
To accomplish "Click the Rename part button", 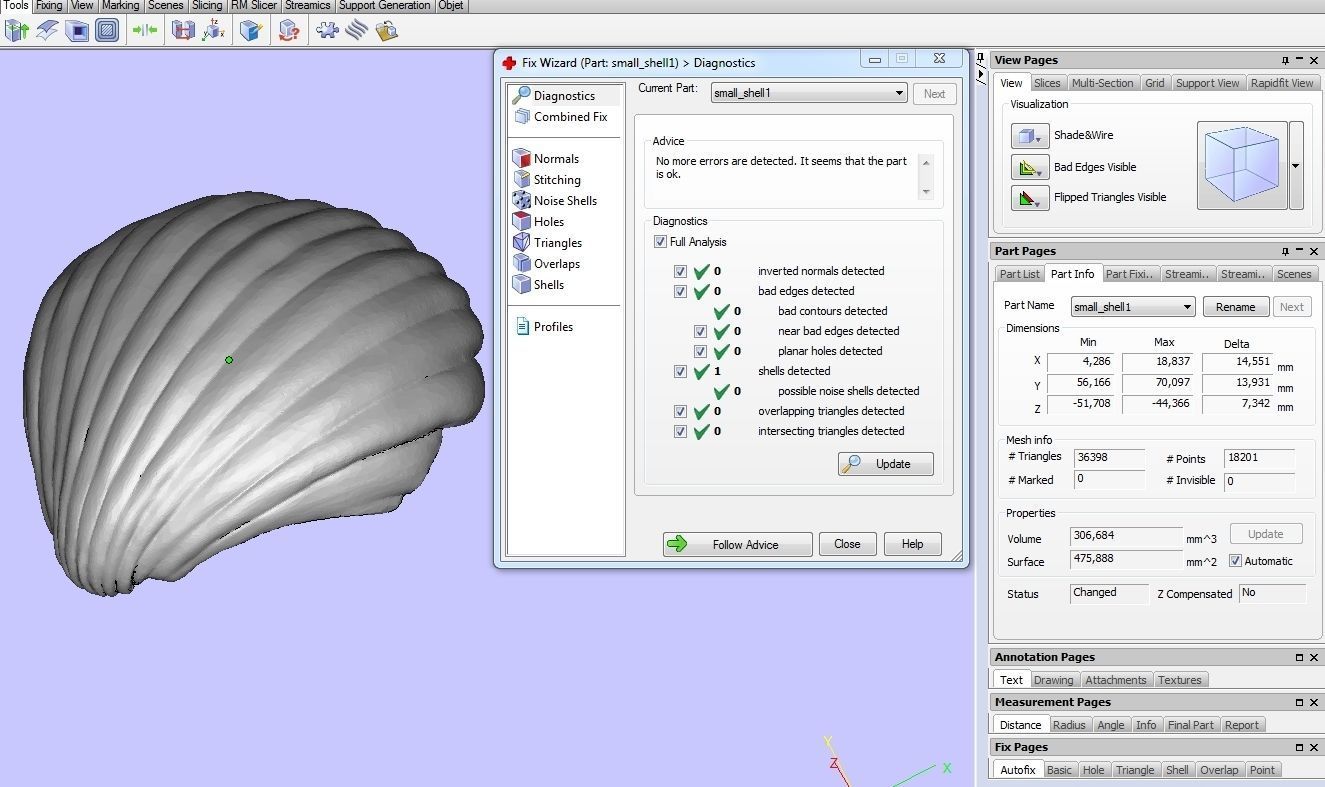I will [1236, 307].
